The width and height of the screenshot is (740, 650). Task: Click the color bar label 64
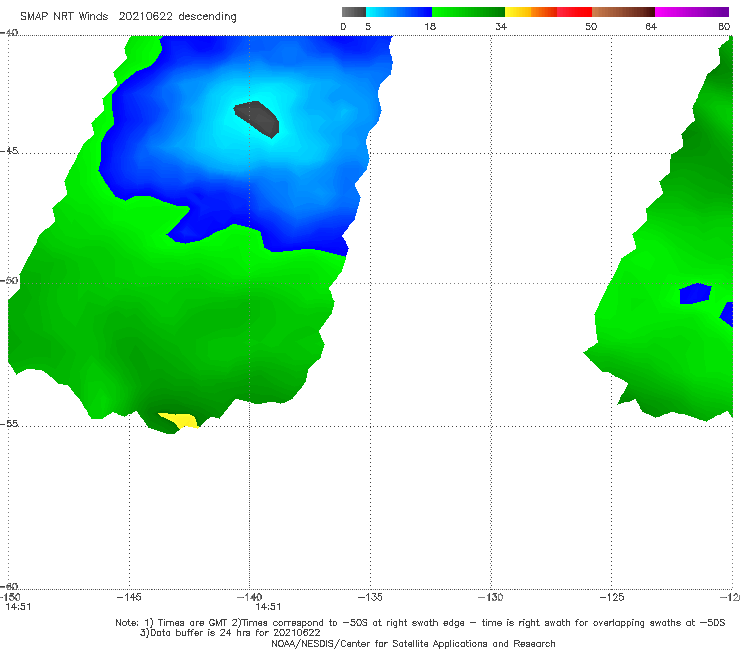(651, 27)
